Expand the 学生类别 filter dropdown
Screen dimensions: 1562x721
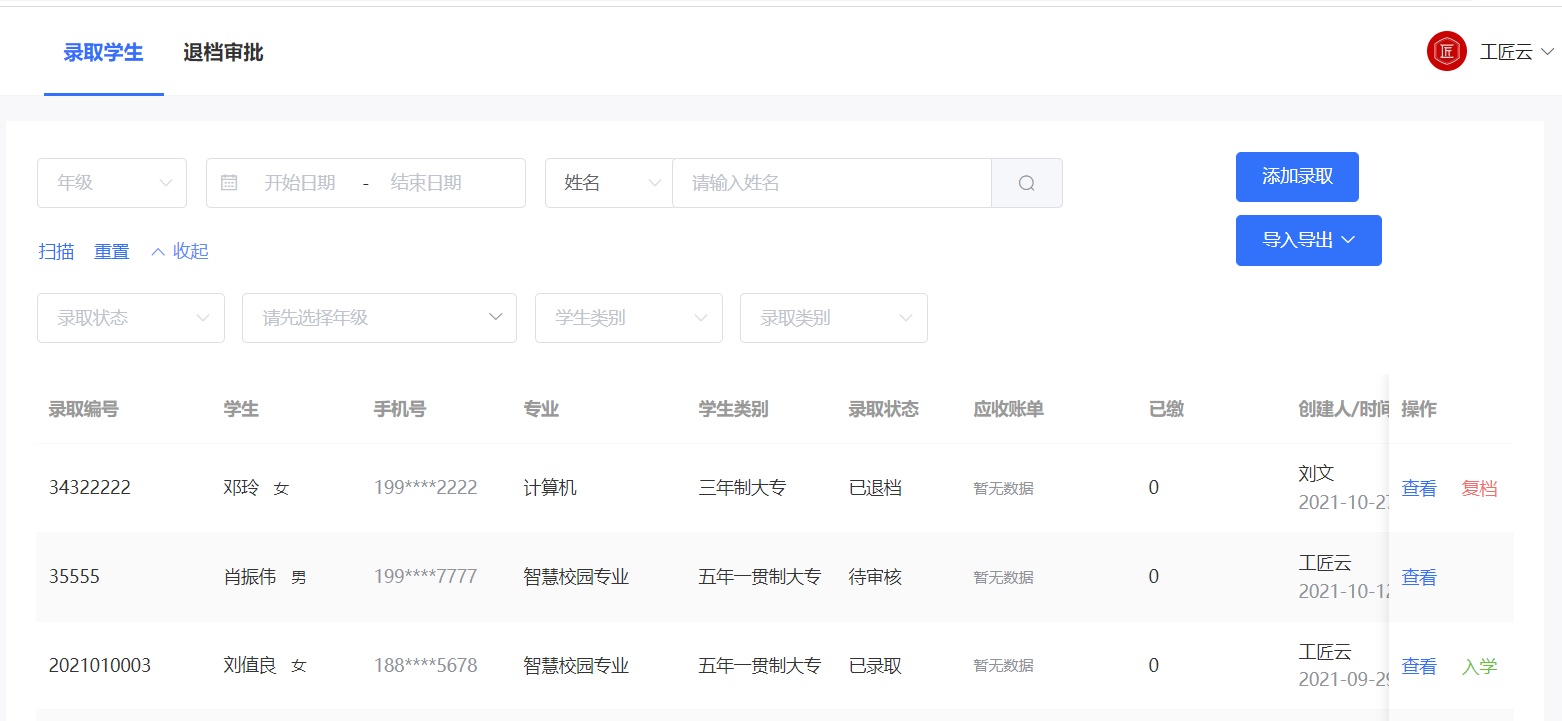click(x=628, y=317)
